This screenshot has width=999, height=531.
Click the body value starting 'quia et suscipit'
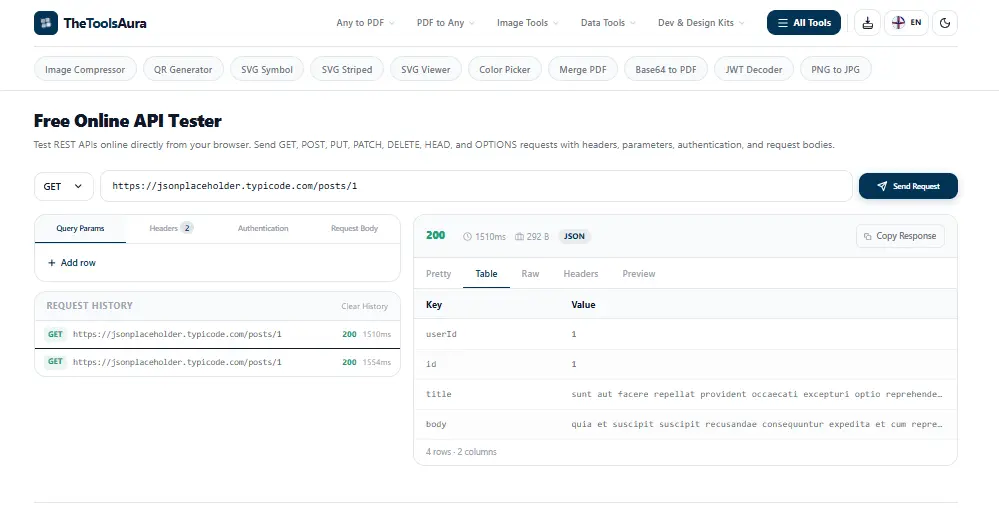coord(756,424)
